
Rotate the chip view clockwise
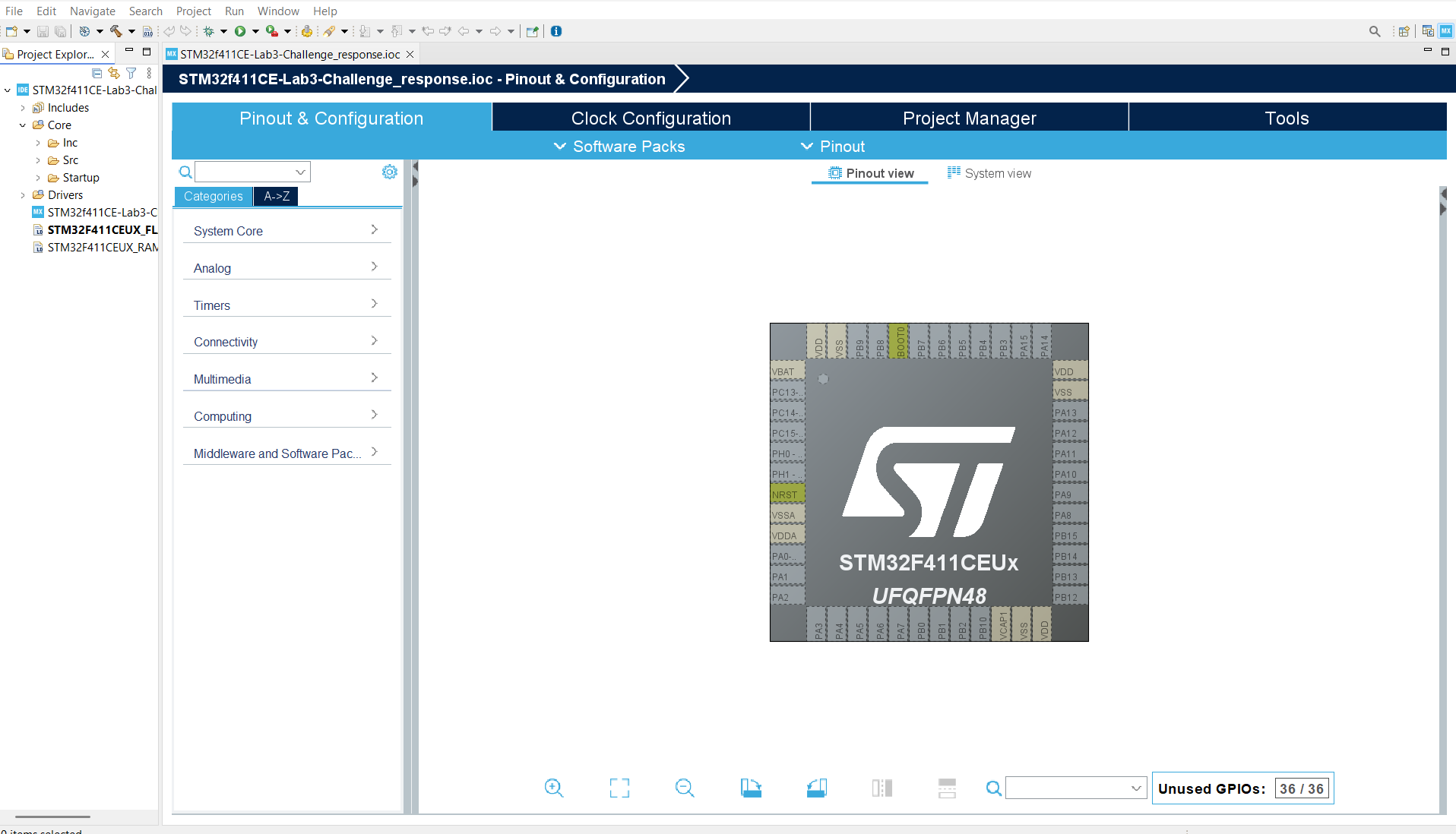coord(751,788)
